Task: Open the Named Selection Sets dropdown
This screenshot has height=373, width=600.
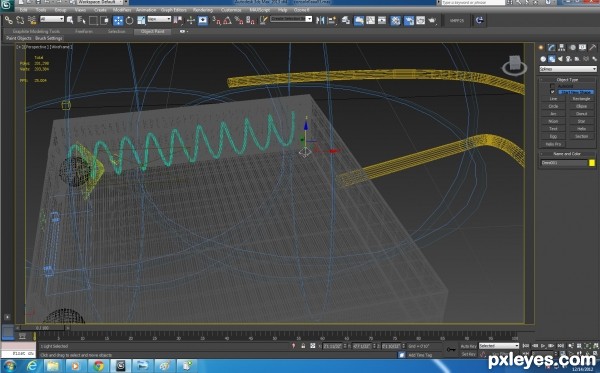Action: tap(291, 19)
